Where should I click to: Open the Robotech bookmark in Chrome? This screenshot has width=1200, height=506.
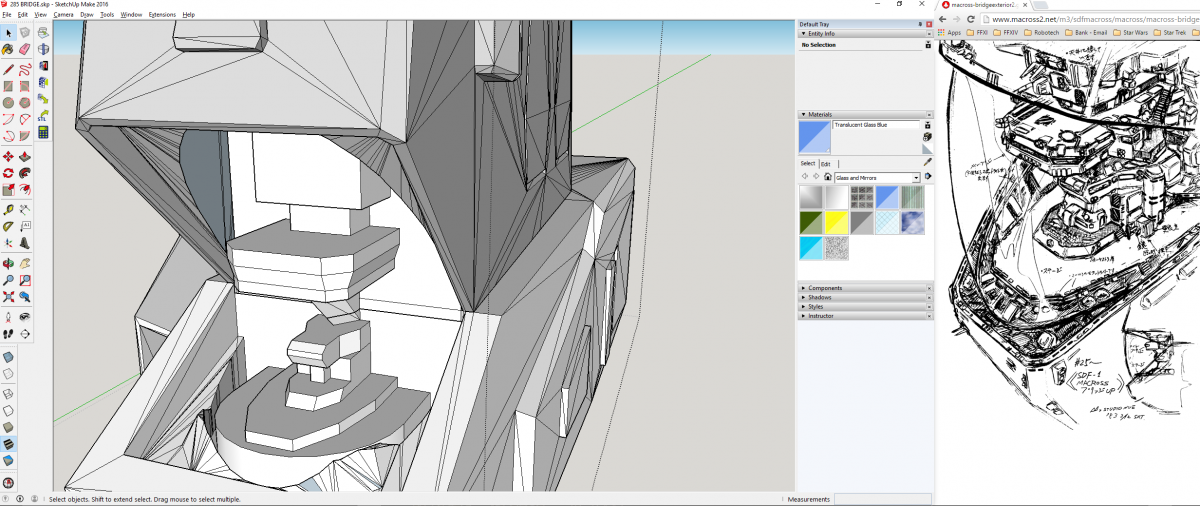click(1040, 32)
